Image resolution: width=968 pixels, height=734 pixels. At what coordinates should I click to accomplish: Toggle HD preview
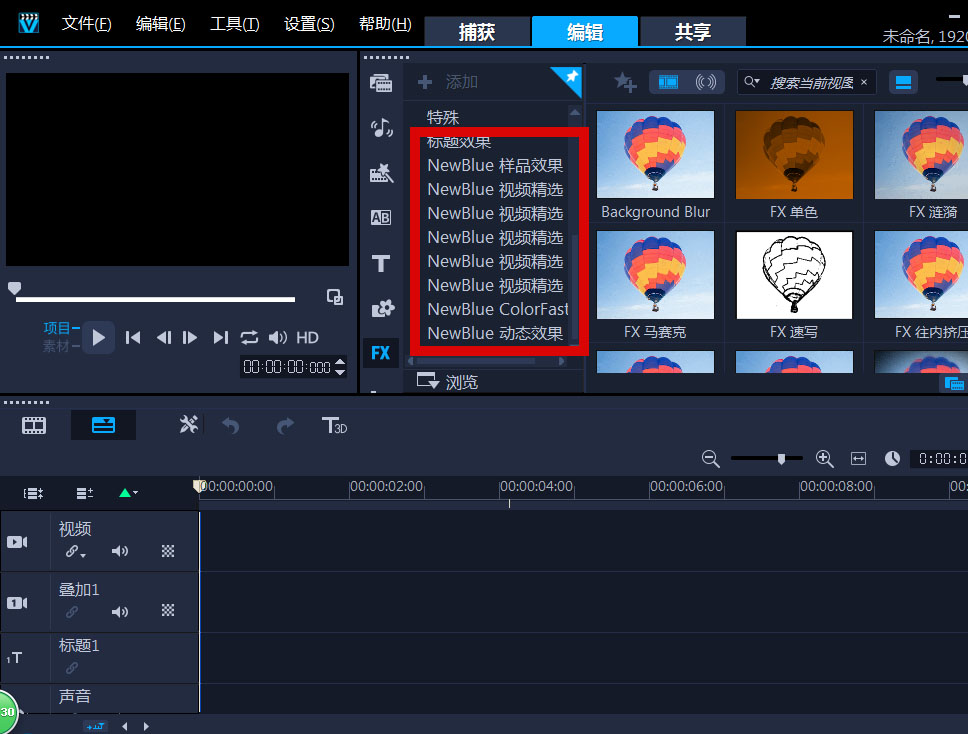point(307,338)
